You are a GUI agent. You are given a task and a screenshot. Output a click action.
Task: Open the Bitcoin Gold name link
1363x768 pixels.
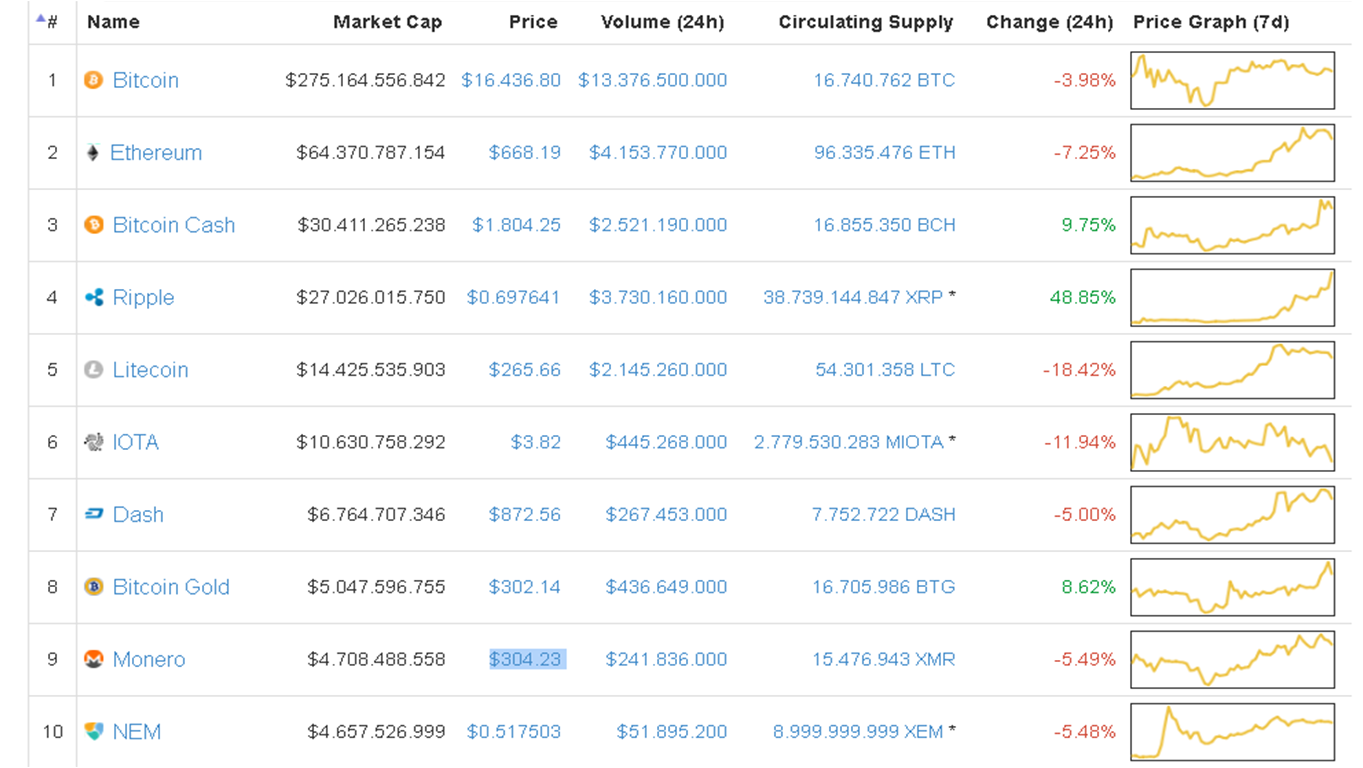pyautogui.click(x=171, y=587)
